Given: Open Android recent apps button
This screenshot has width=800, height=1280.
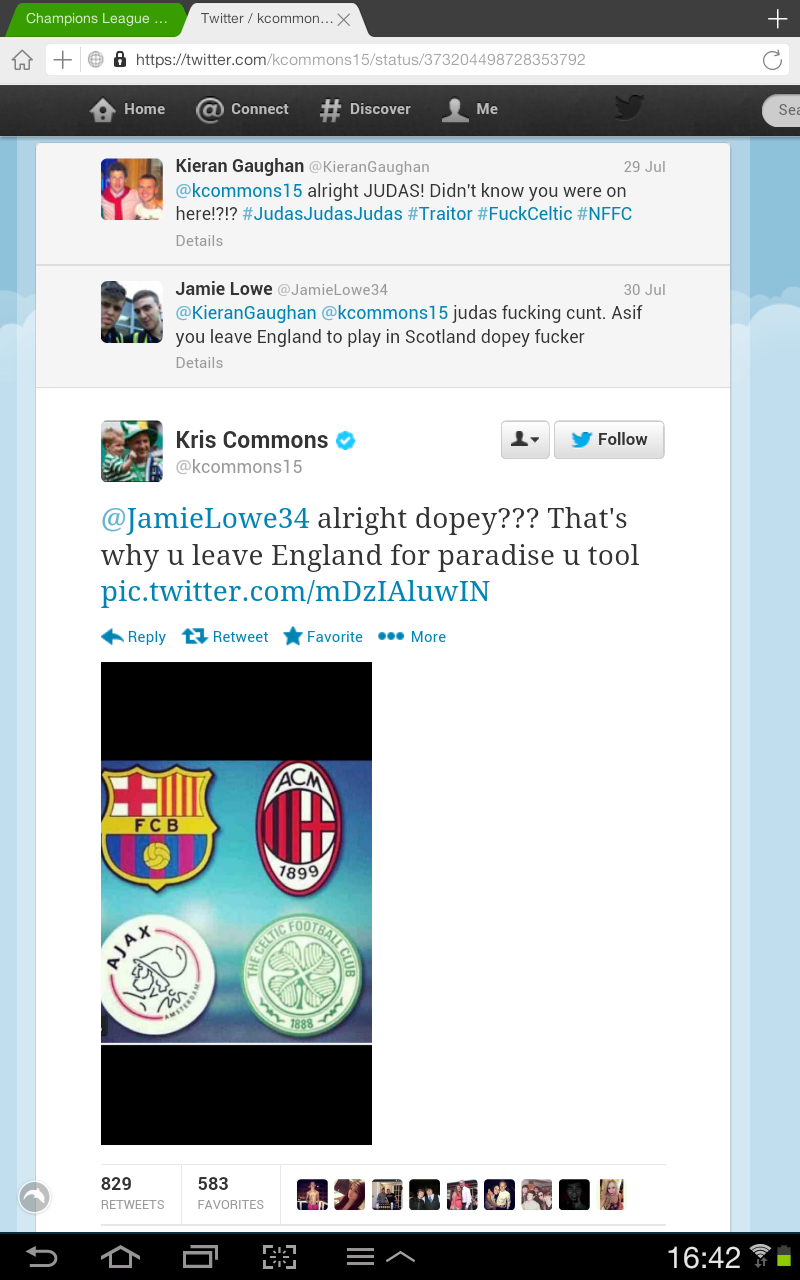Looking at the screenshot, I should pyautogui.click(x=200, y=1257).
